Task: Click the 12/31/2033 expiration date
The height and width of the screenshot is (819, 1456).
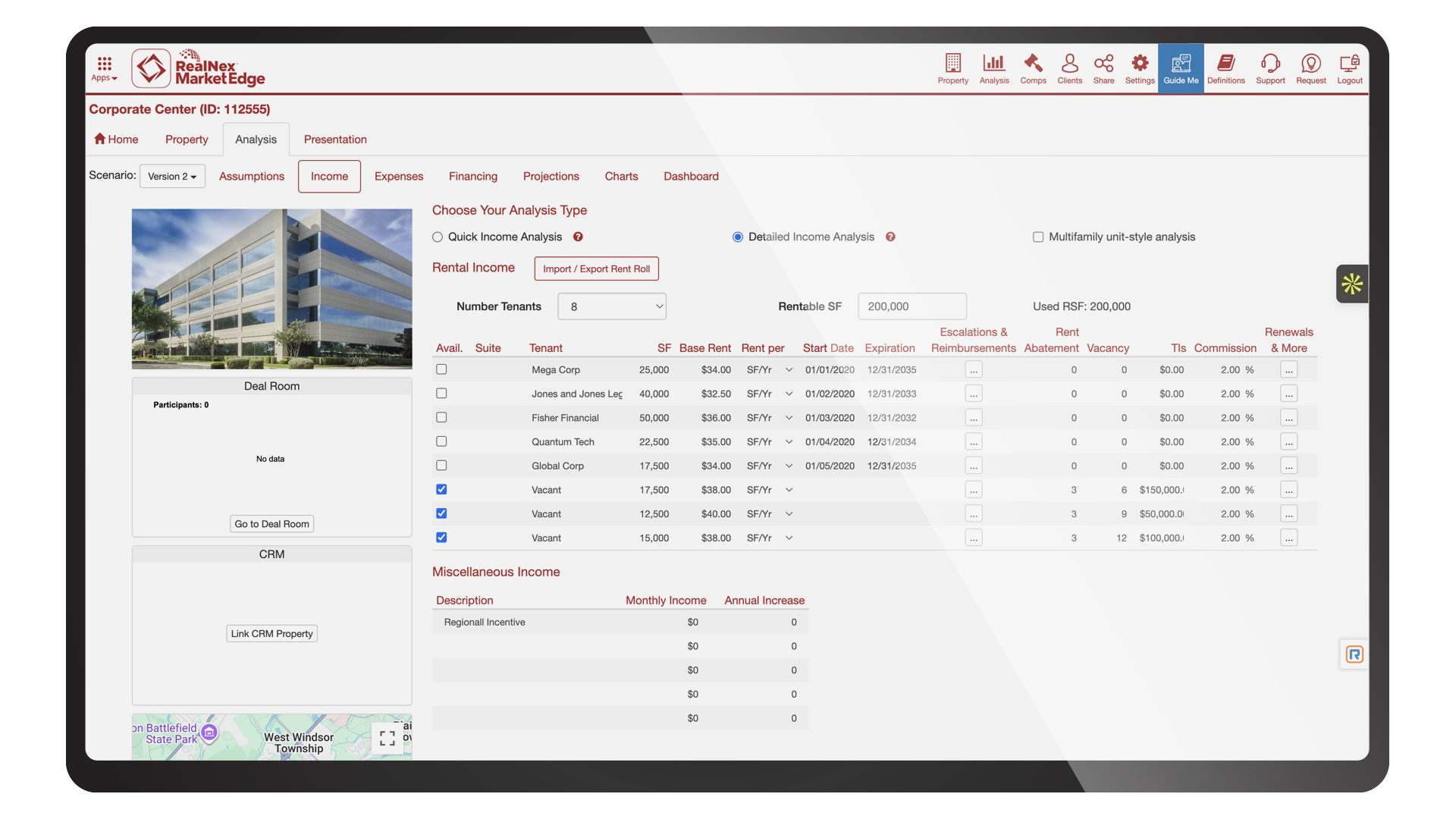Action: click(892, 394)
